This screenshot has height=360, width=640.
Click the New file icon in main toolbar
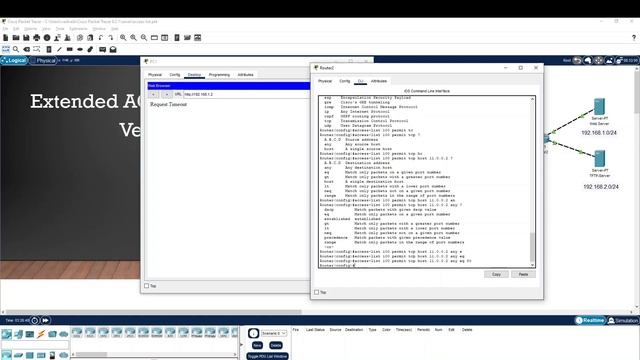(6, 38)
